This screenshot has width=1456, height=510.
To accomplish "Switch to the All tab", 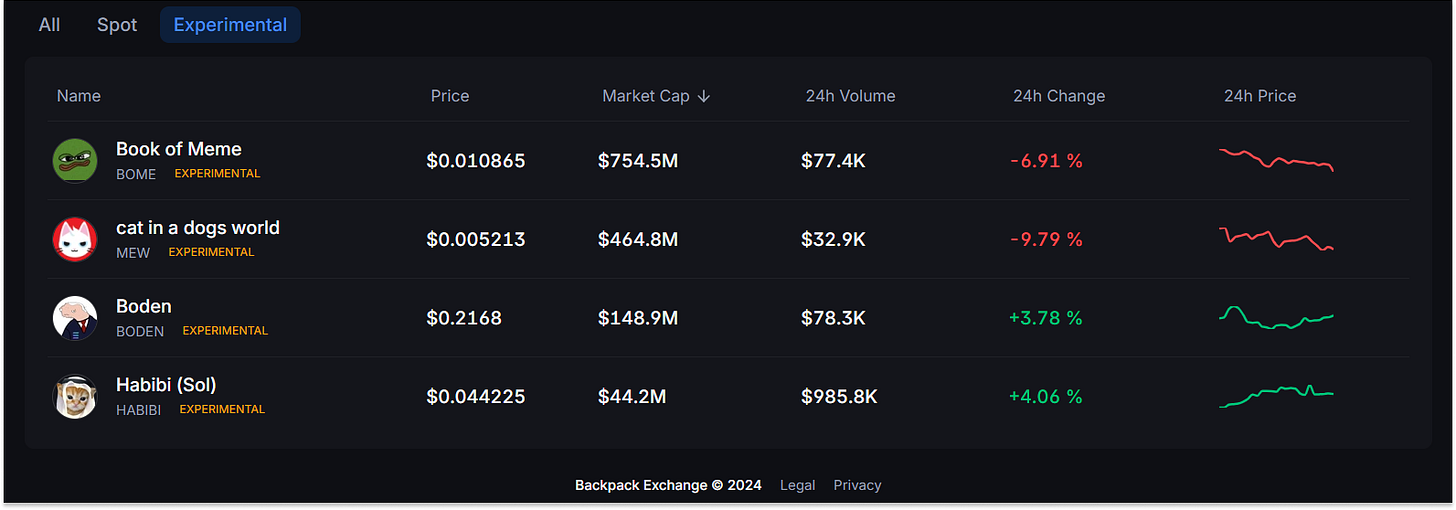I will [49, 25].
